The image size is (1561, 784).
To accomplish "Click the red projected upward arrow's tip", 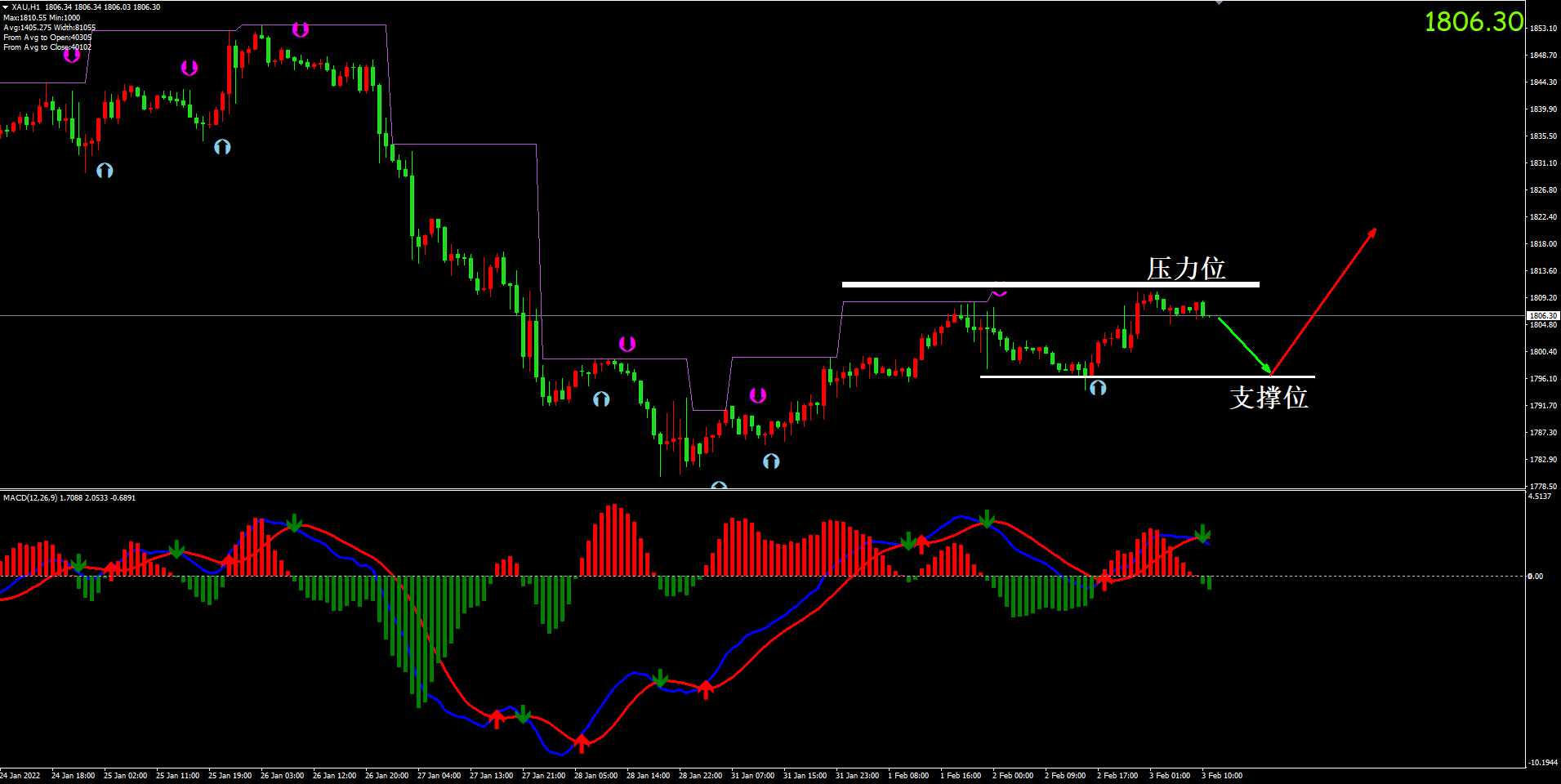I will tap(1375, 230).
